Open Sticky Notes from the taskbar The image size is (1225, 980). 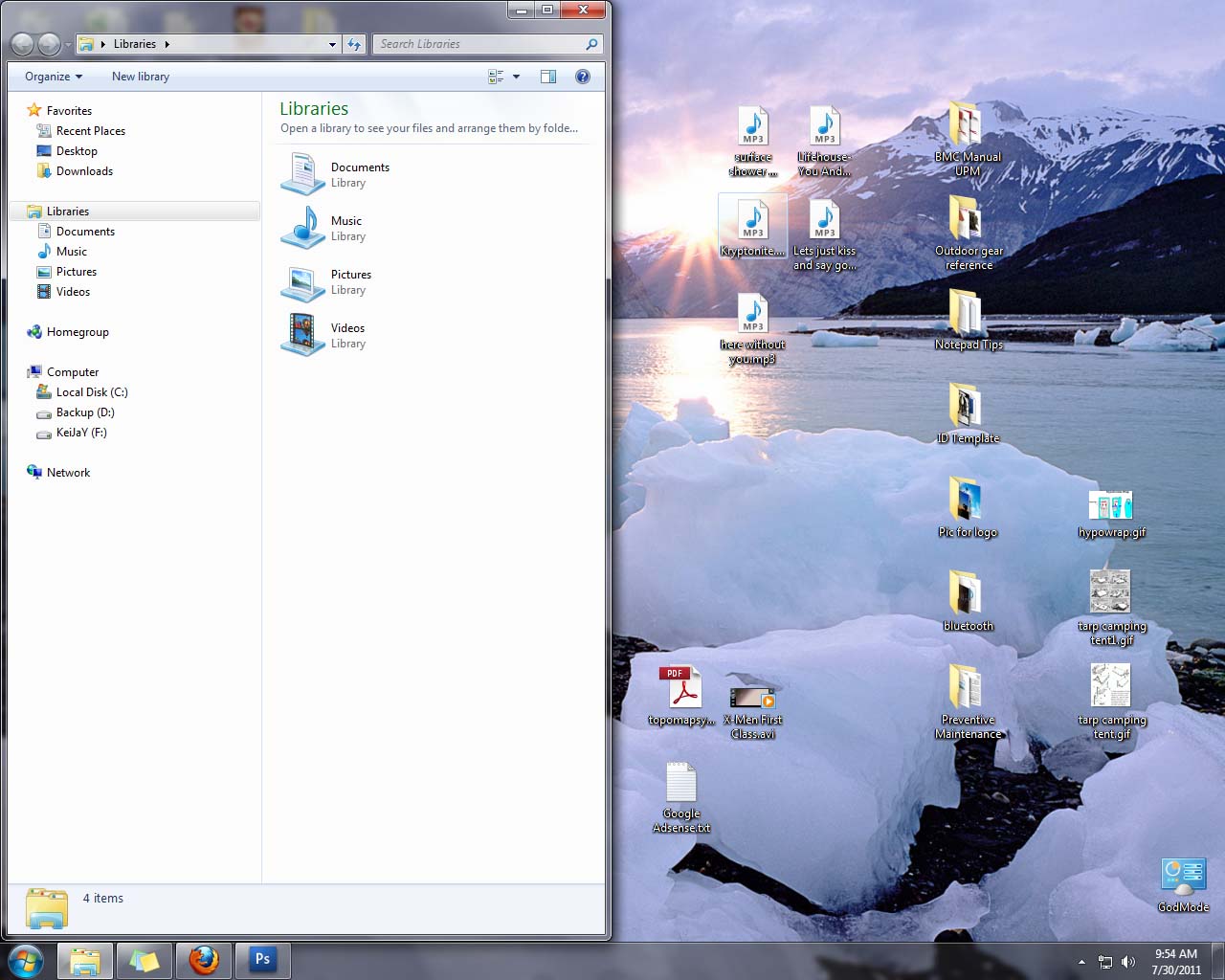[x=144, y=960]
